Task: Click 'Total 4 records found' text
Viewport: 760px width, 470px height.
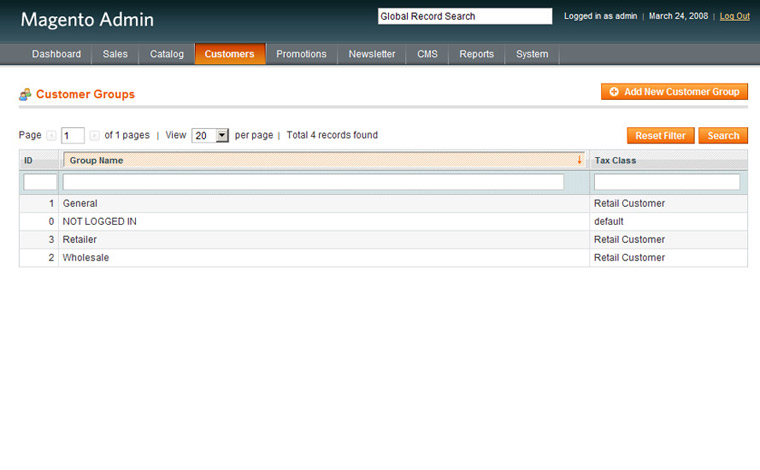Action: tap(332, 135)
